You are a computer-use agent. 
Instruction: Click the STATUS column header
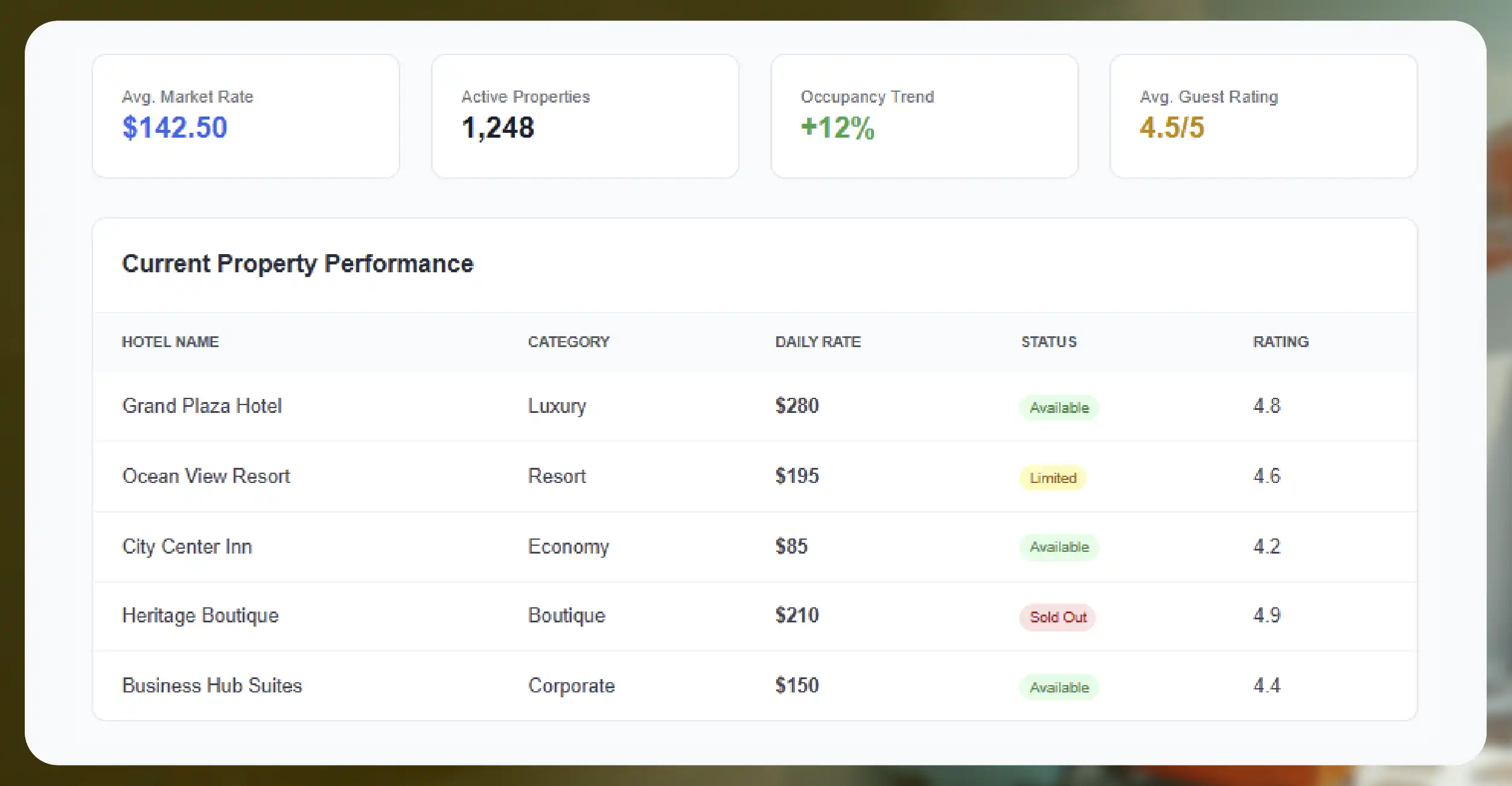click(x=1048, y=342)
